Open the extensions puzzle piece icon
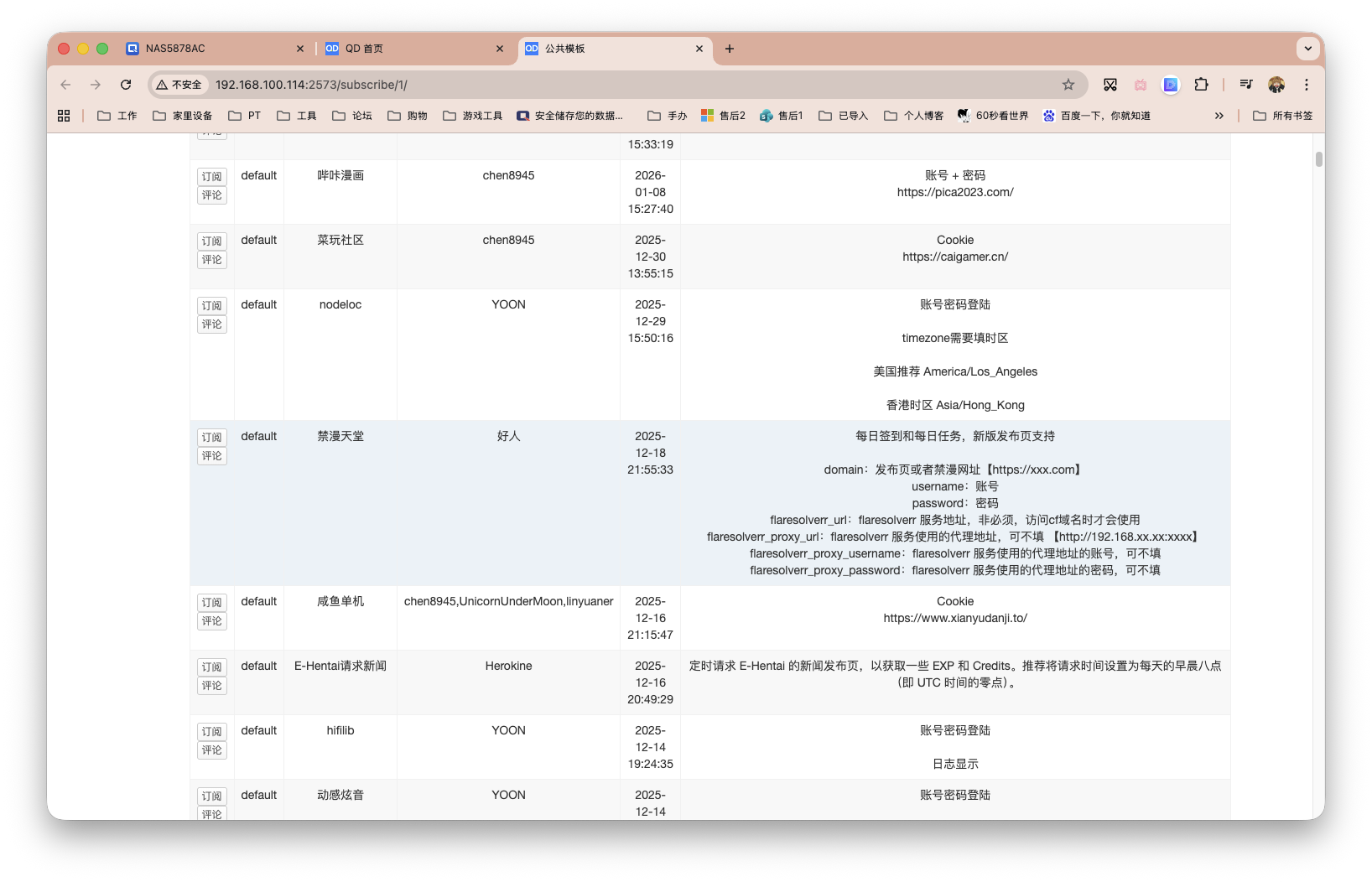 point(1201,85)
